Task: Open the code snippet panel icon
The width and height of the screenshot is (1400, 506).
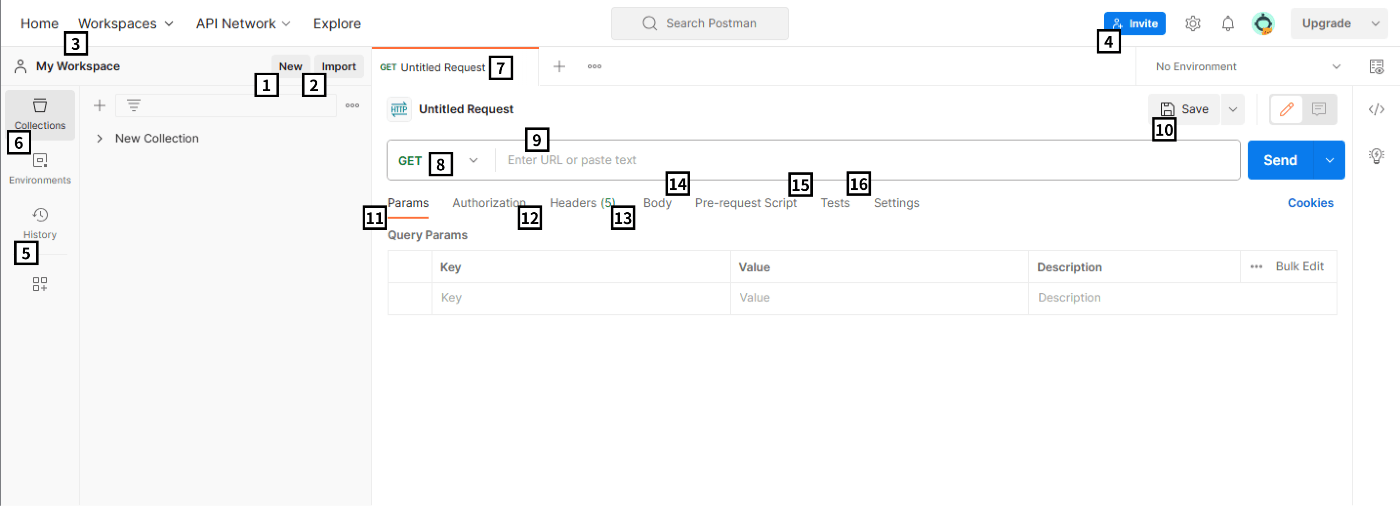Action: (1376, 109)
